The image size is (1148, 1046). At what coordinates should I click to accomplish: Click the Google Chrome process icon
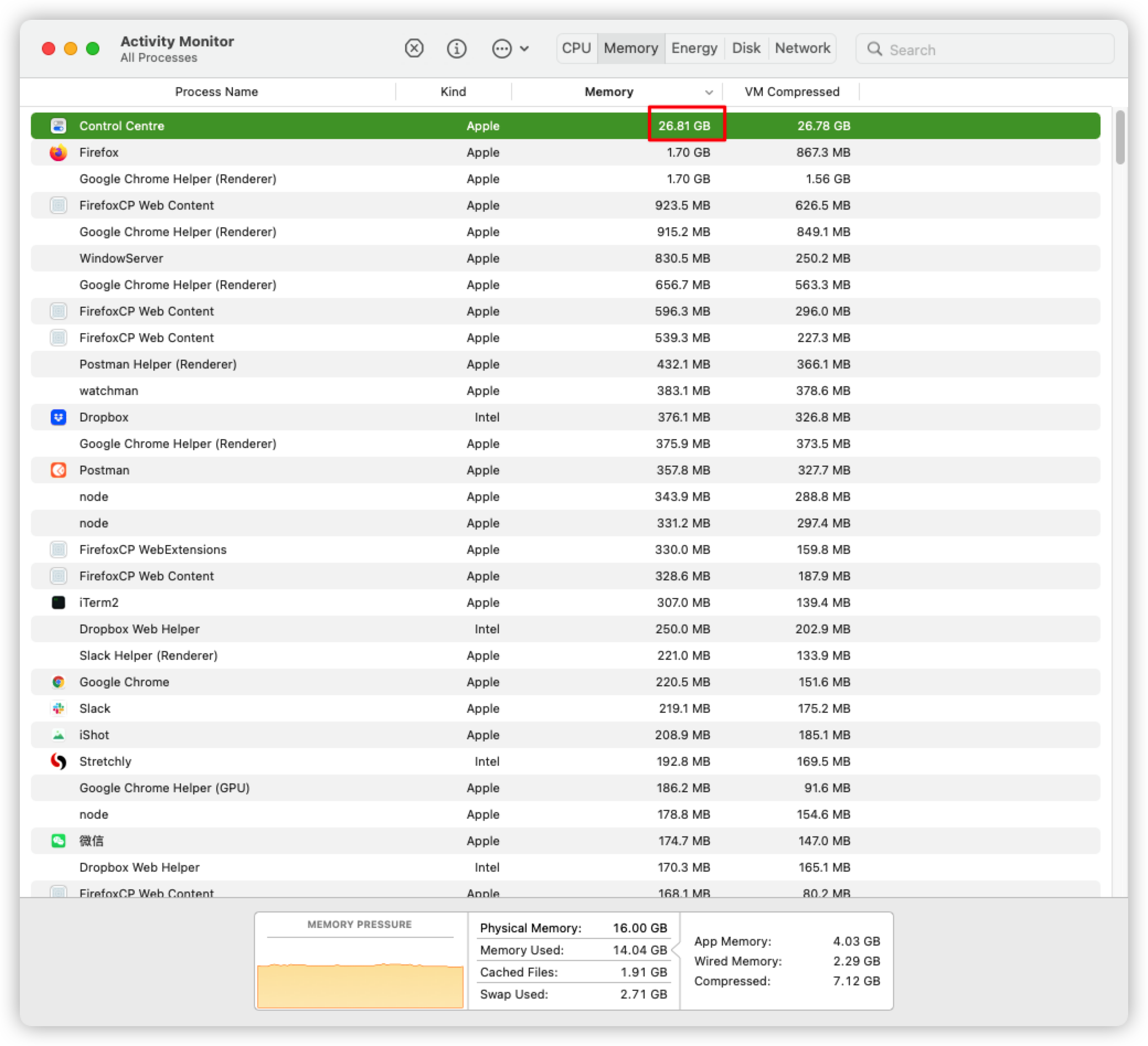[58, 682]
